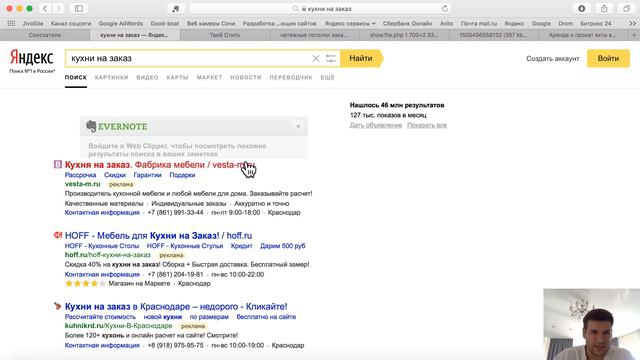
Task: Open Создать аккаунт link
Action: pos(553,59)
